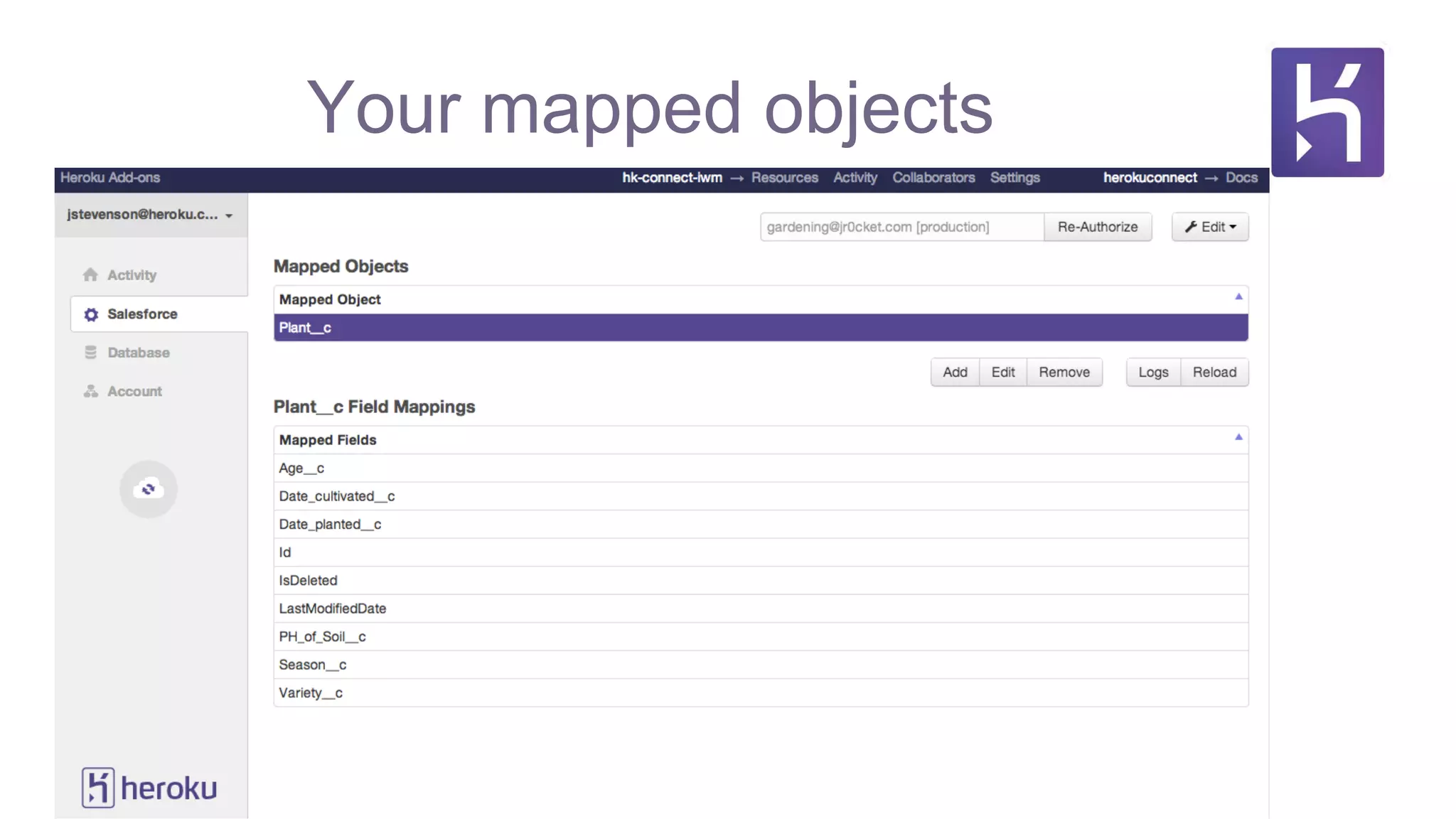Click the round cloud sync icon

(x=149, y=489)
